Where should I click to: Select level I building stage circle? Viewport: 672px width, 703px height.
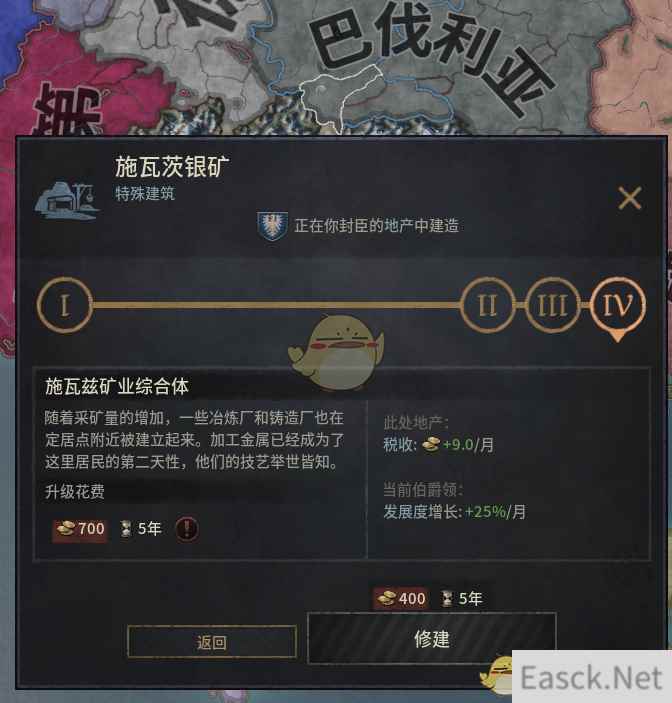click(x=65, y=305)
